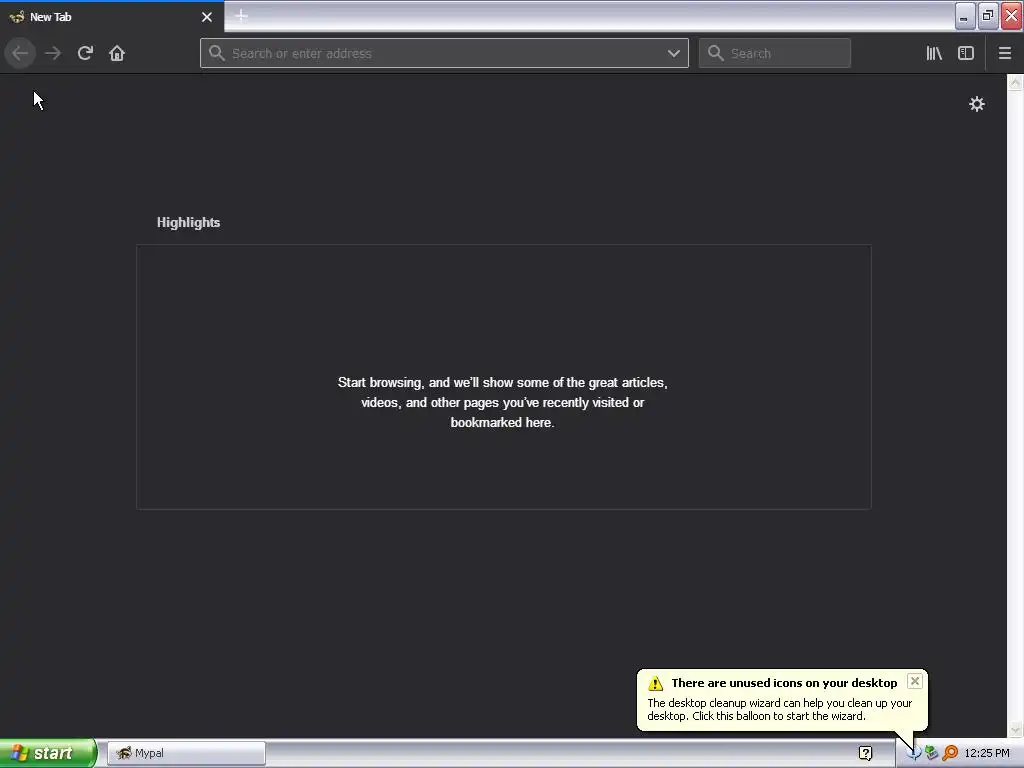Select the New Tab tab
This screenshot has width=1024, height=768.
pos(112,17)
